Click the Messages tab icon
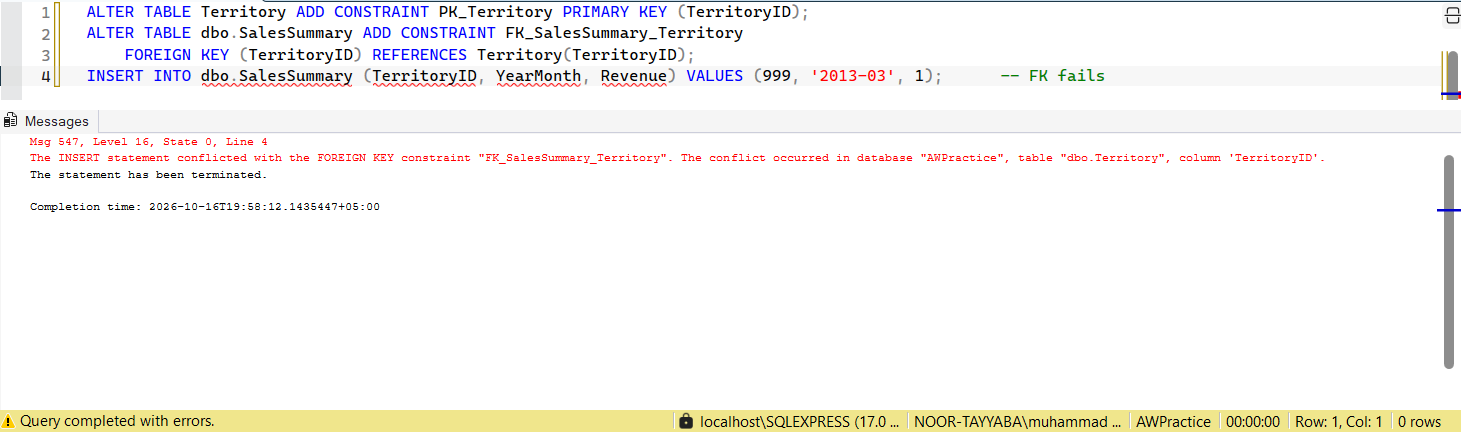The width and height of the screenshot is (1461, 432). click(x=11, y=121)
